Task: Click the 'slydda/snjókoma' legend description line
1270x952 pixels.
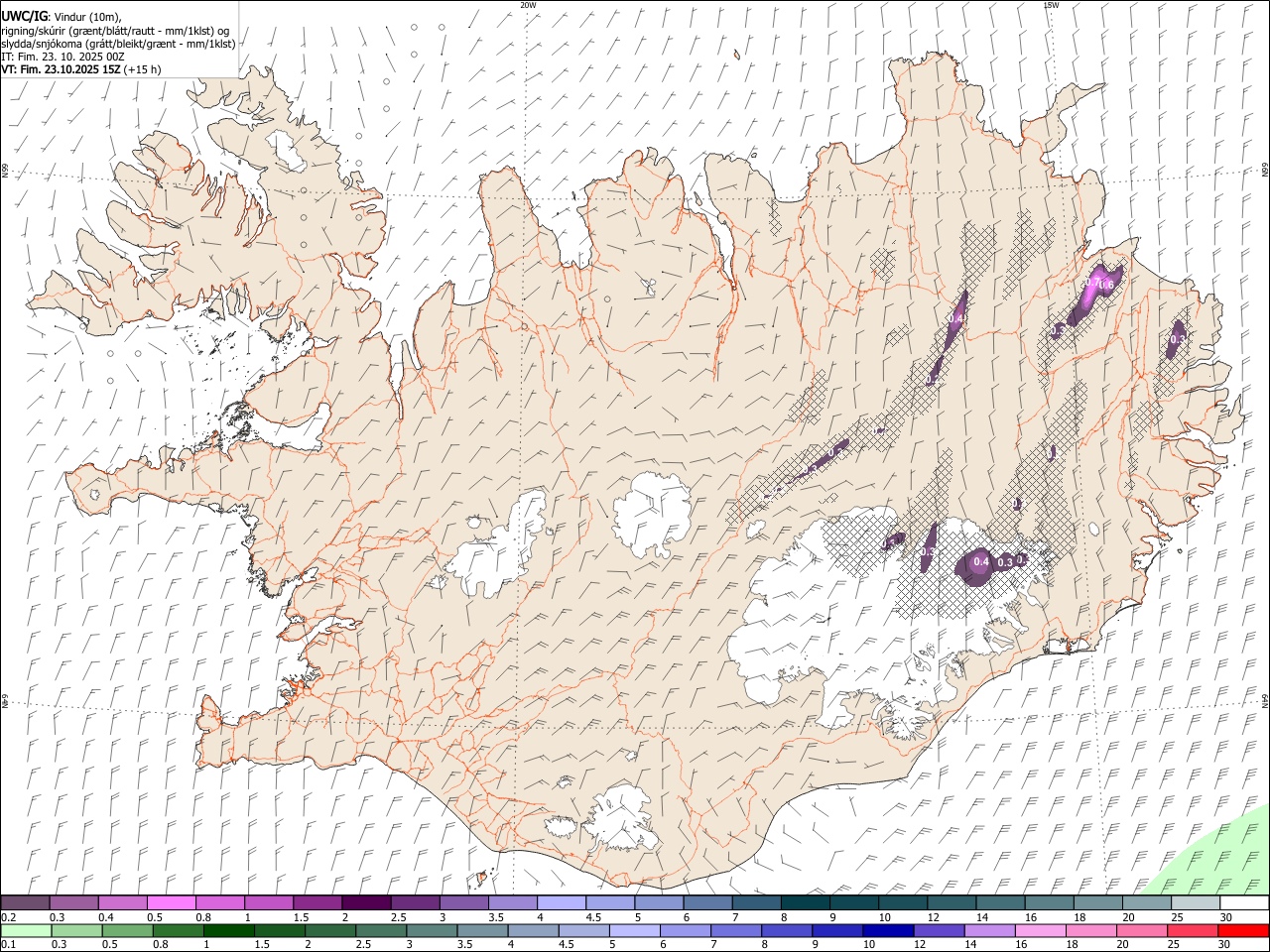Action: pyautogui.click(x=118, y=44)
